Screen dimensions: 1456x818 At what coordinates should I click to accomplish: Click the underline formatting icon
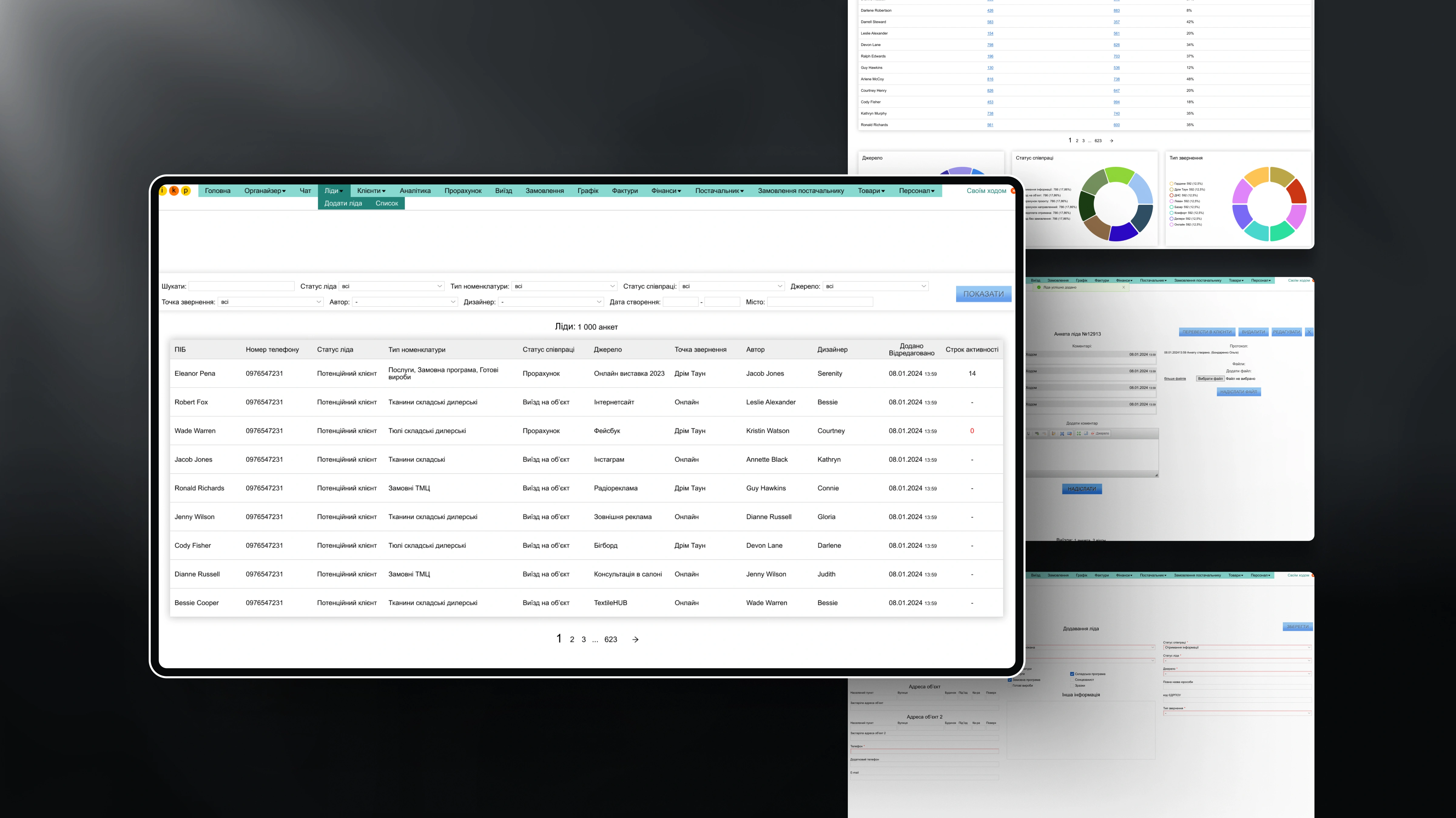click(x=1029, y=434)
